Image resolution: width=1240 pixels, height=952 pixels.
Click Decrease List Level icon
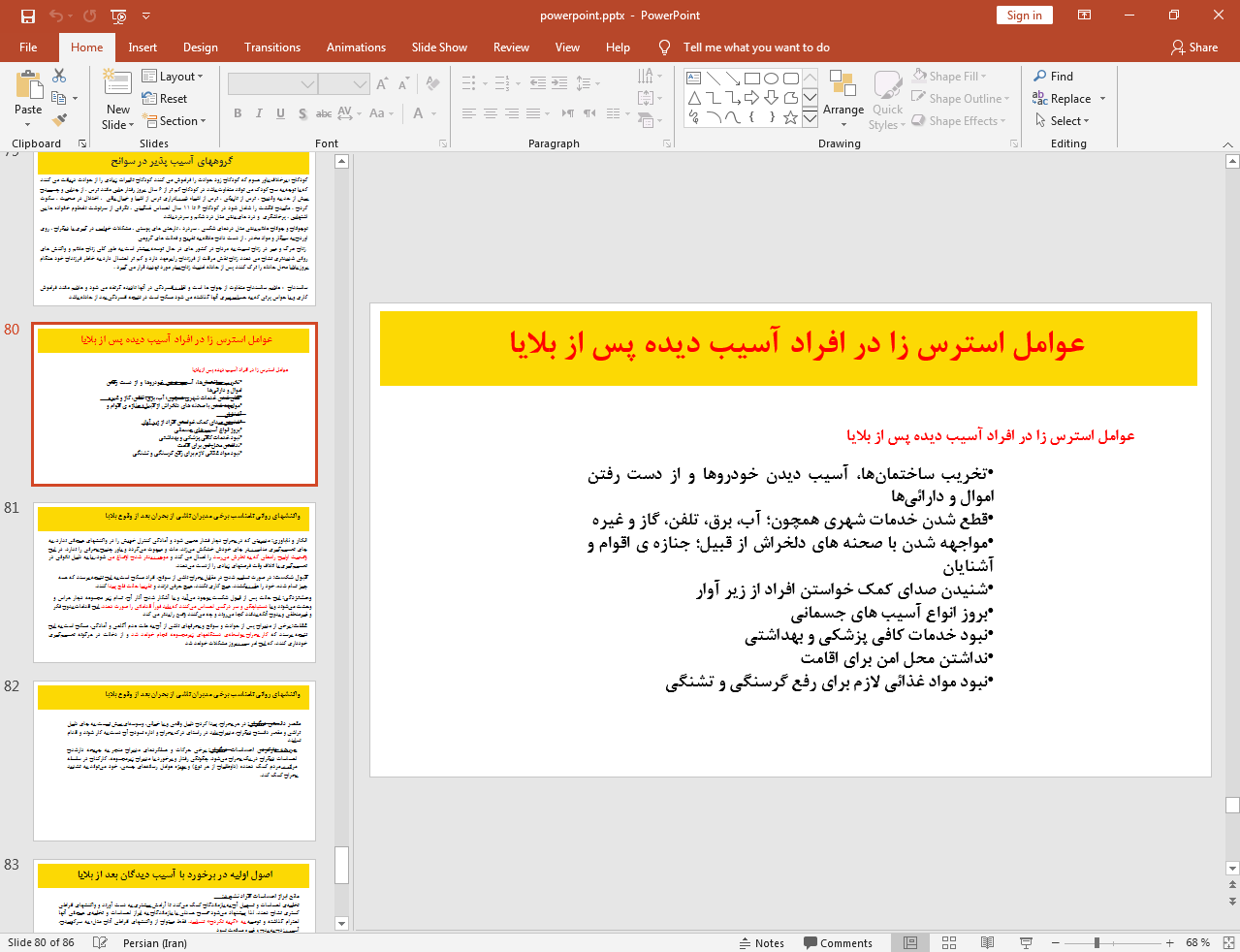(x=538, y=83)
